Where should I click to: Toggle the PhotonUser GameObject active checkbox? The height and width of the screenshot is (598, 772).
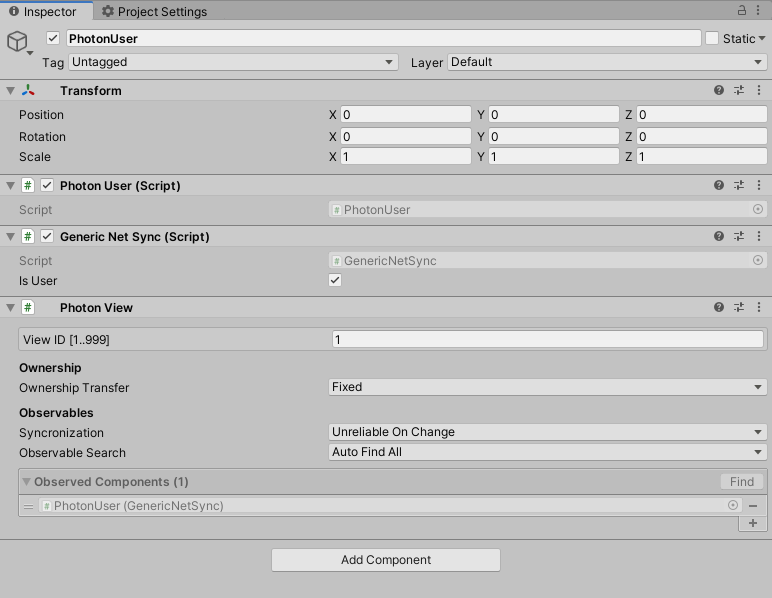click(53, 38)
